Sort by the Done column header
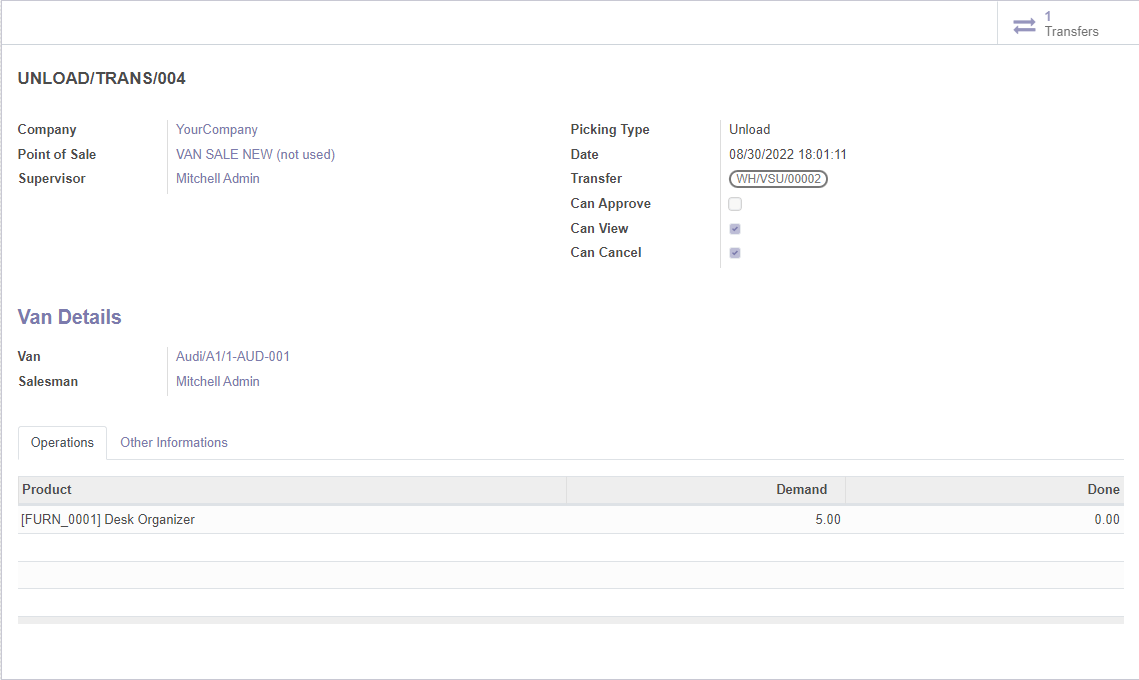Viewport: 1139px width, 680px height. coord(1103,490)
